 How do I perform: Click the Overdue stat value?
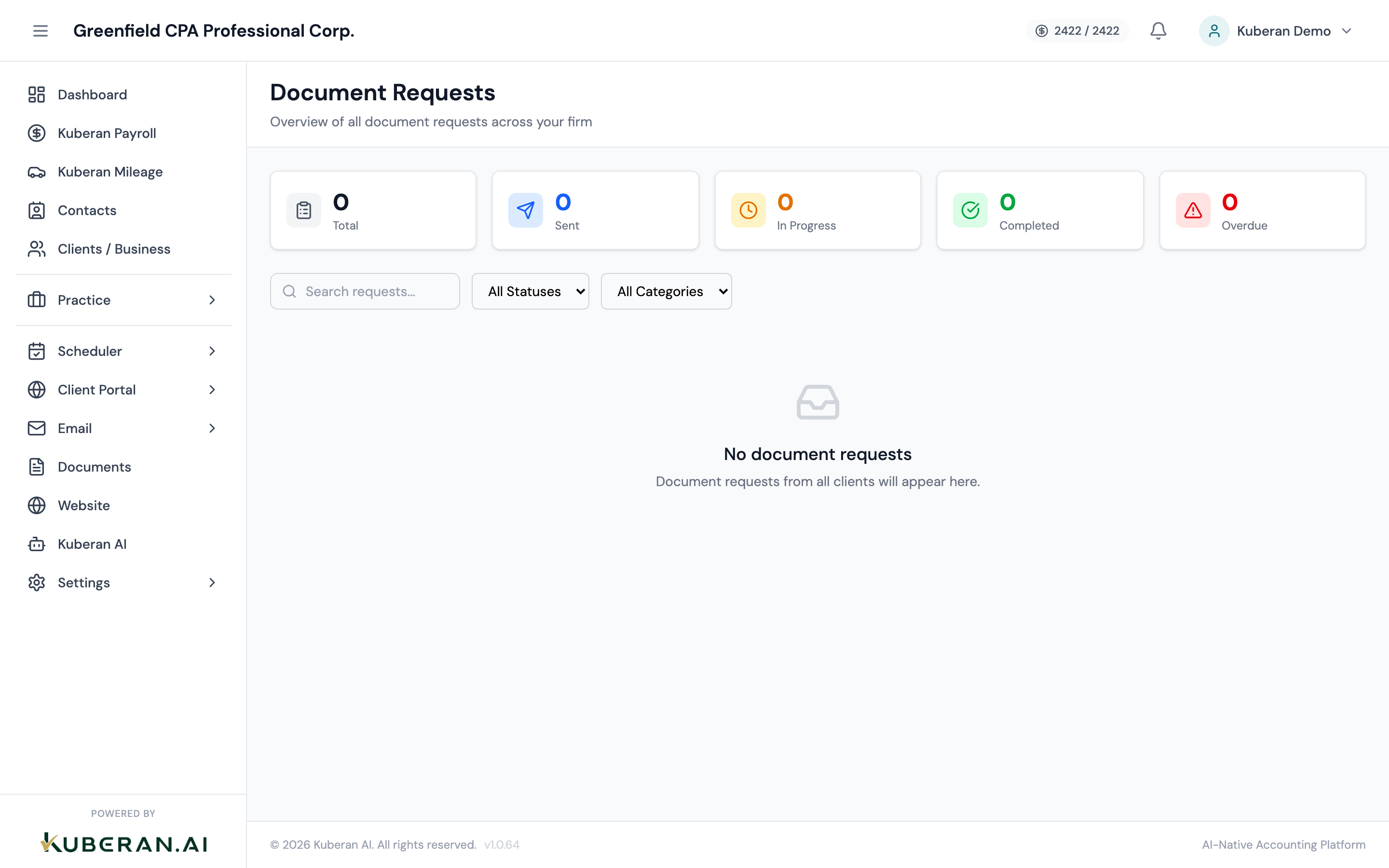pyautogui.click(x=1229, y=202)
